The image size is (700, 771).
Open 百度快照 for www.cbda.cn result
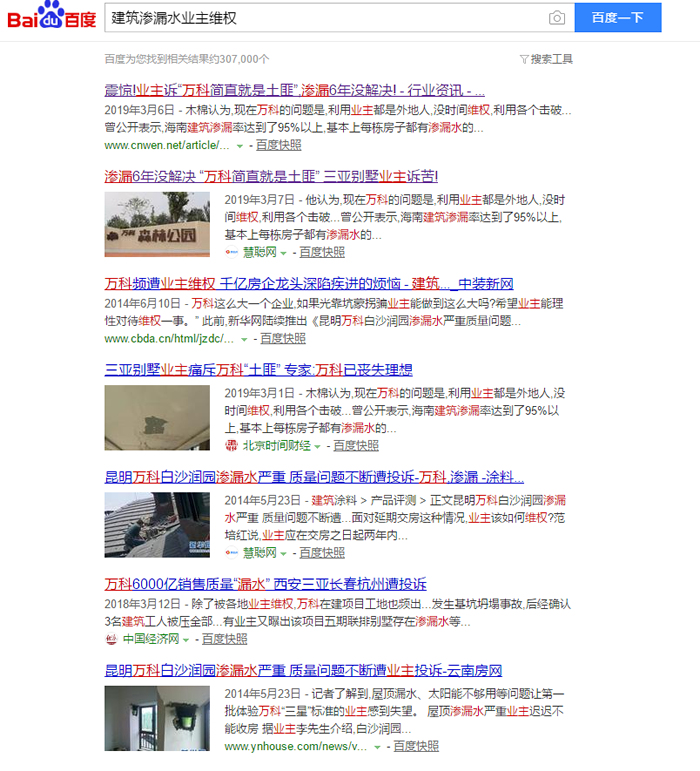point(283,338)
